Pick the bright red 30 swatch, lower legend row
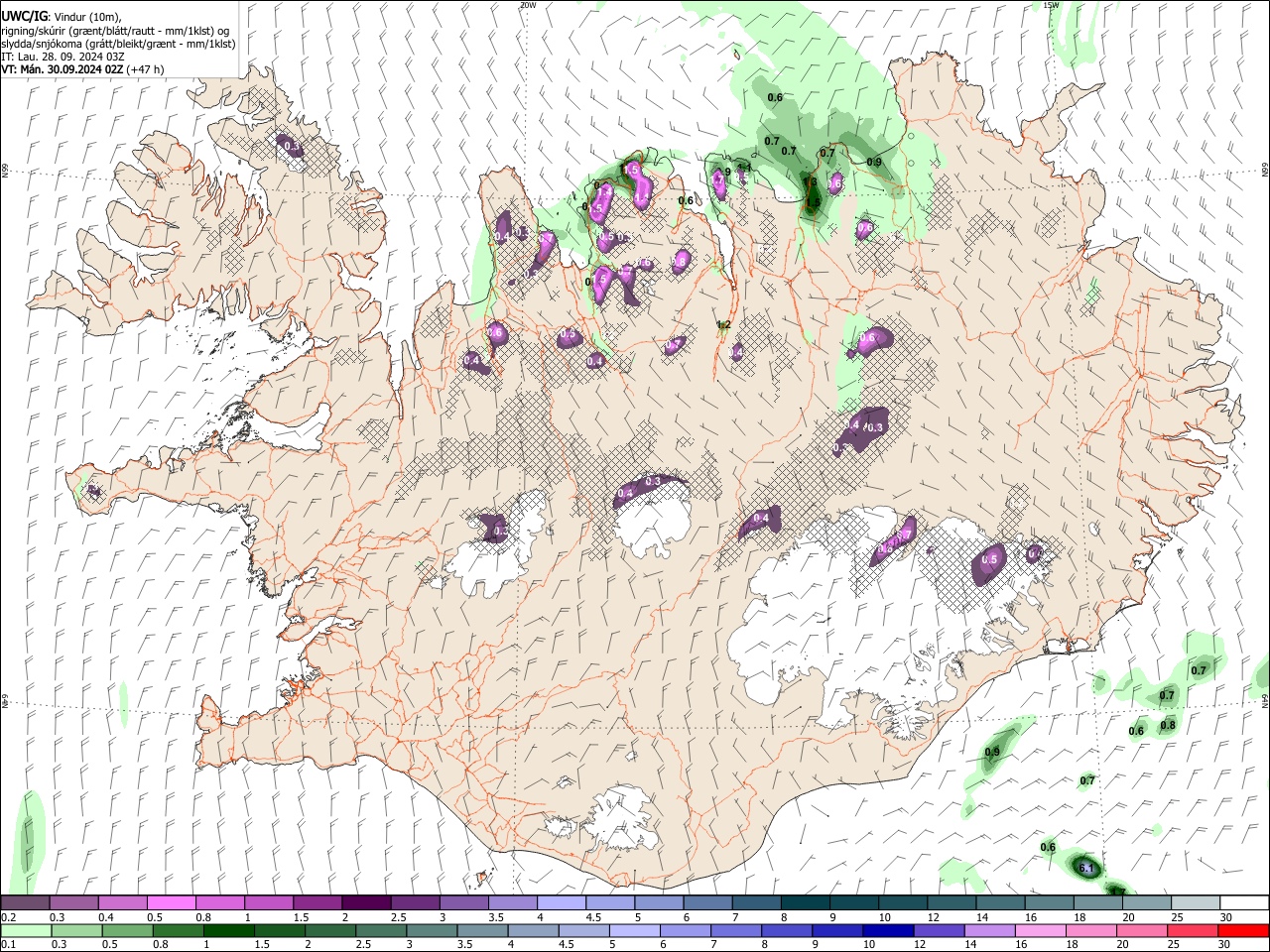 pos(1244,930)
